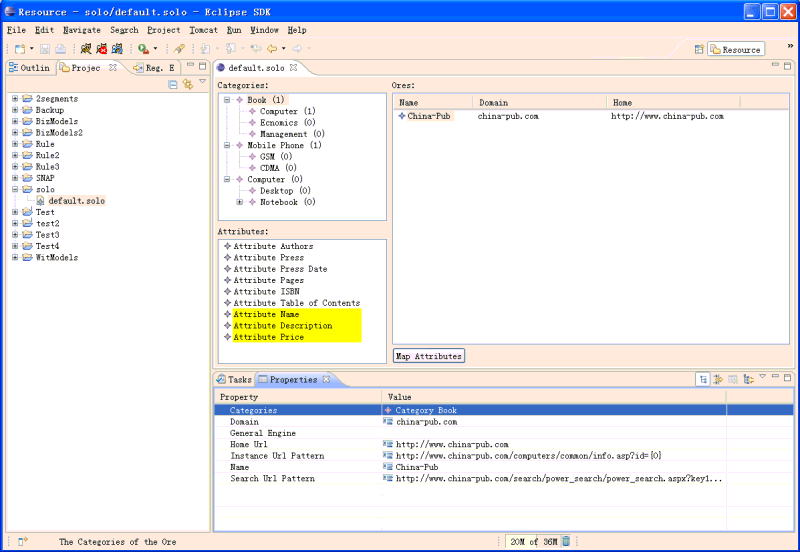The width and height of the screenshot is (800, 552).
Task: Stop Tomcat using the red-X cat icon
Action: point(102,49)
